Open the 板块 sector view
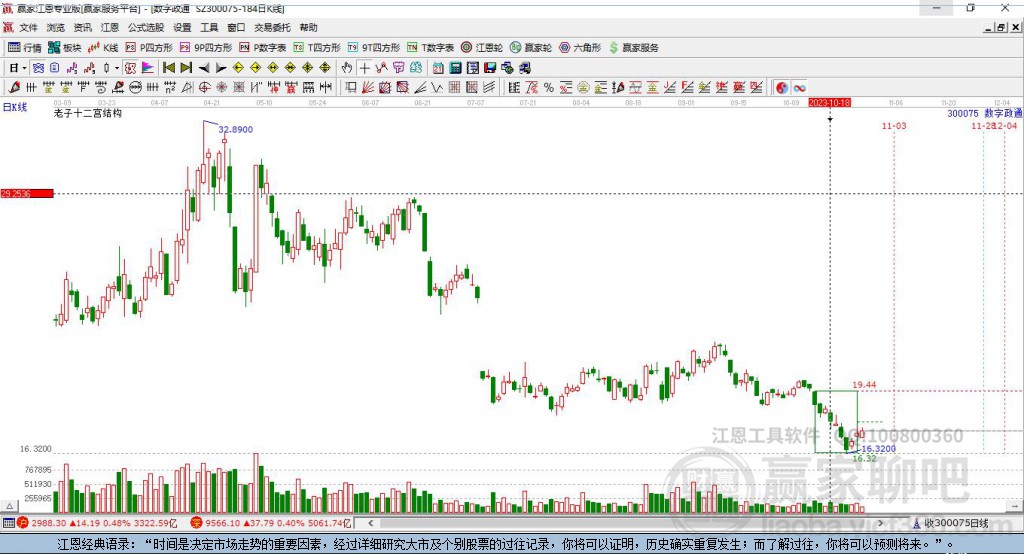 65,48
